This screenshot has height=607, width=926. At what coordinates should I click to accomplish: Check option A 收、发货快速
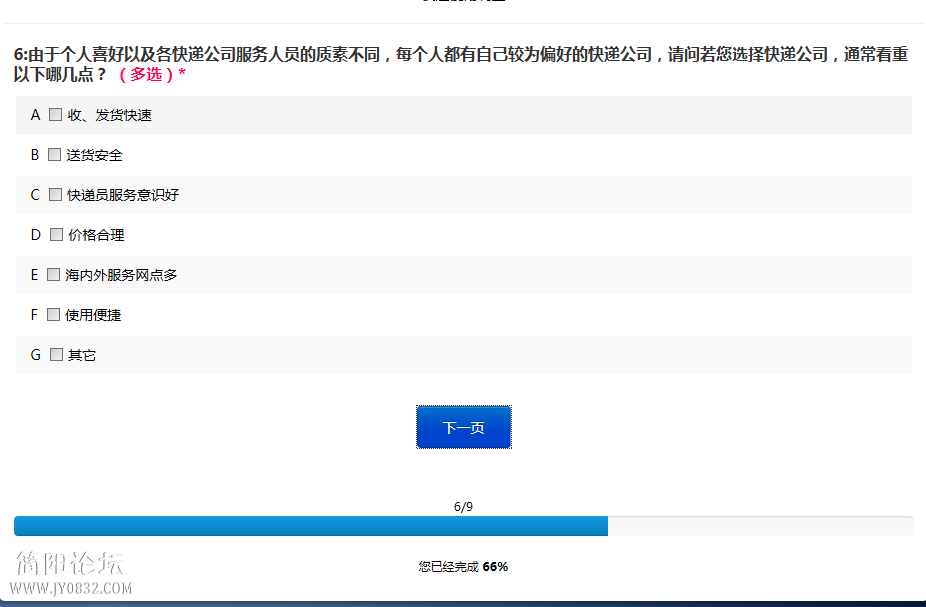[56, 115]
